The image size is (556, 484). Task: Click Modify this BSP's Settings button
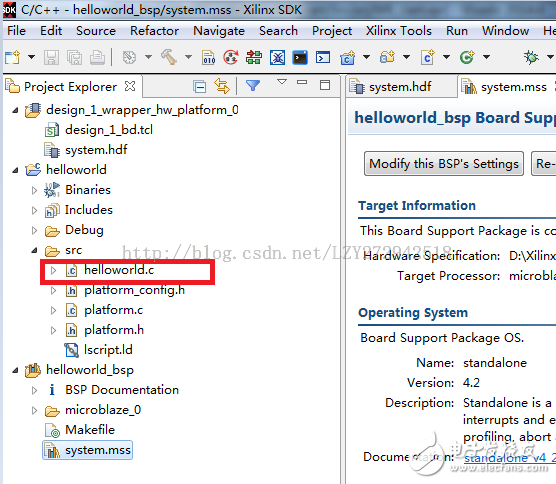tap(444, 164)
